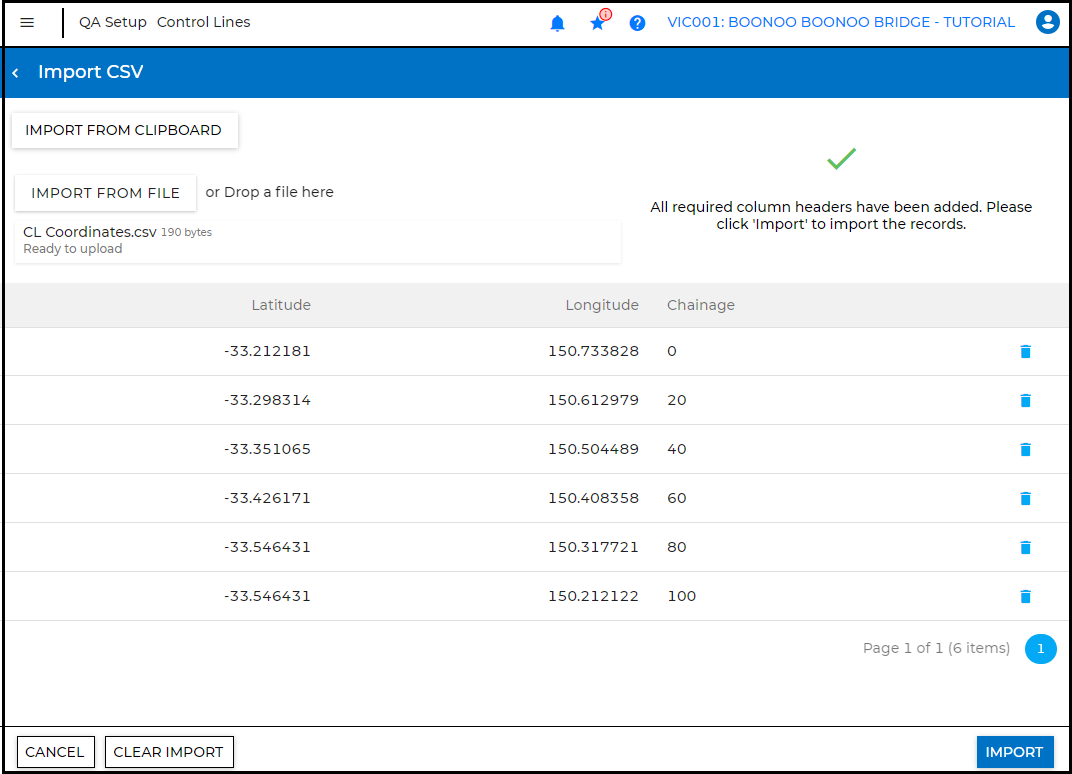Select the QA Setup breadcrumb

[113, 23]
